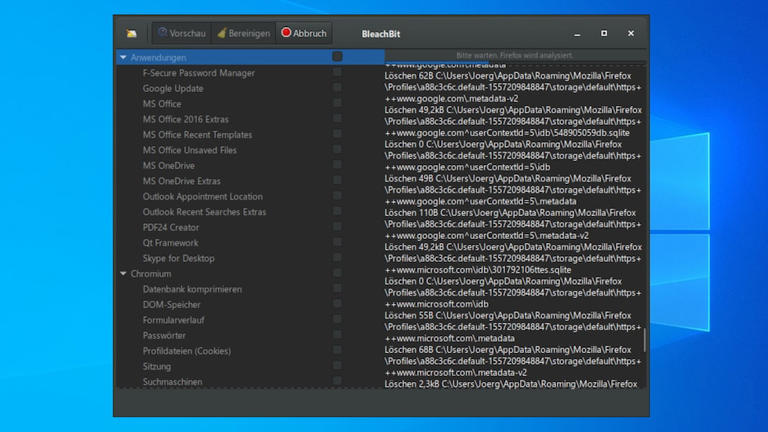Tick the Outlook Appointment Location checkbox
This screenshot has height=432, width=768.
click(337, 195)
